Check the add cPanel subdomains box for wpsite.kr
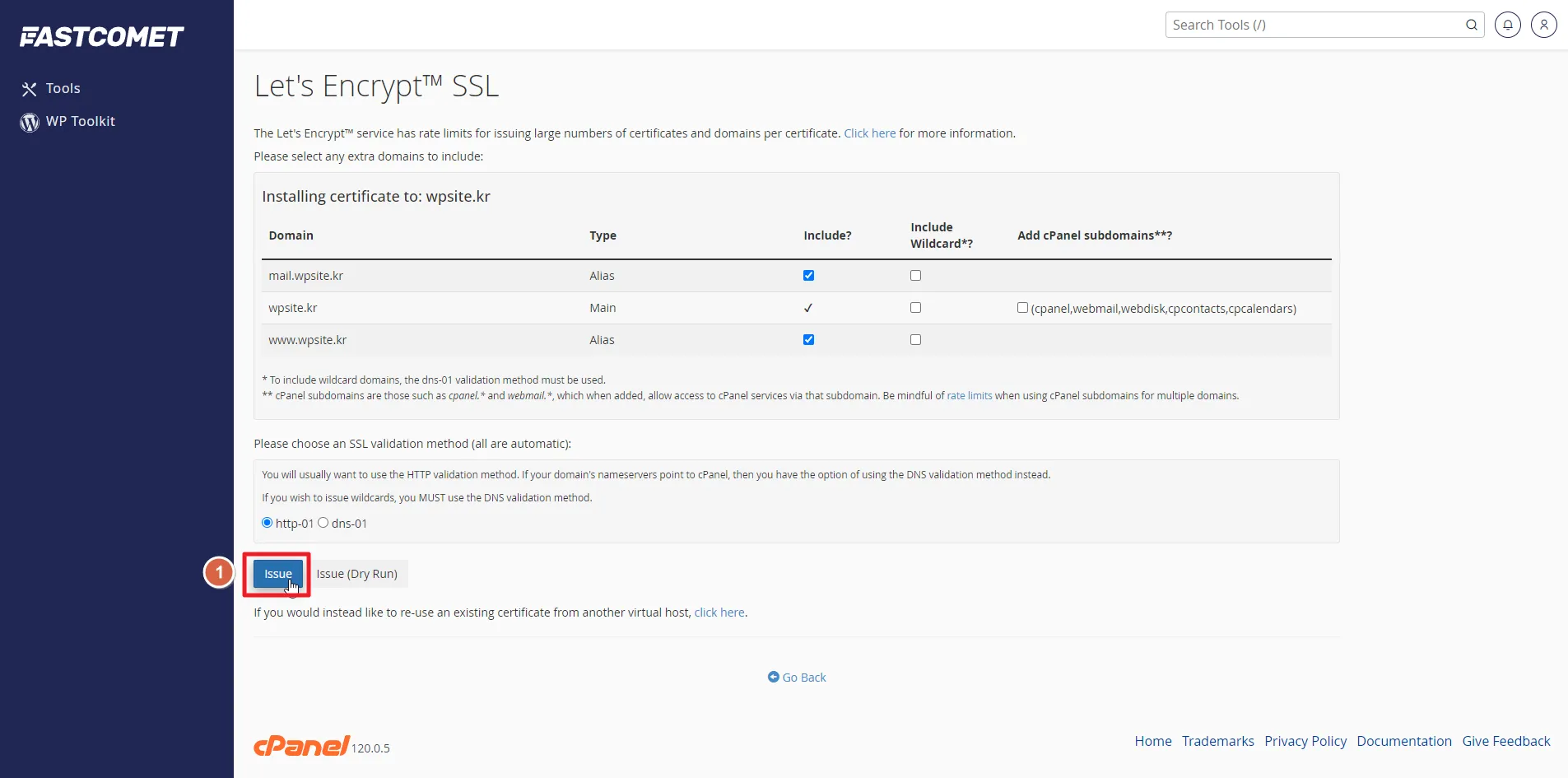Image resolution: width=1568 pixels, height=778 pixels. tap(1022, 308)
